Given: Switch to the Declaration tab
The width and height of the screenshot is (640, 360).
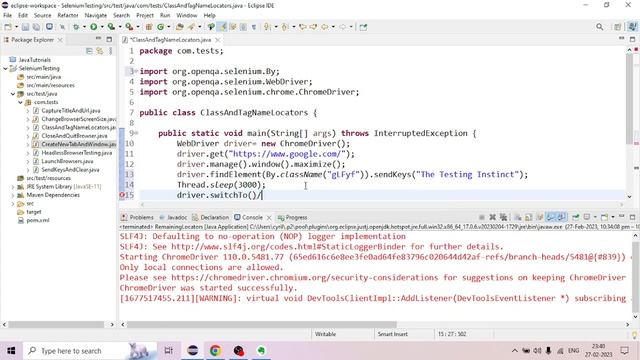Looking at the screenshot, I should pyautogui.click(x=211, y=217).
